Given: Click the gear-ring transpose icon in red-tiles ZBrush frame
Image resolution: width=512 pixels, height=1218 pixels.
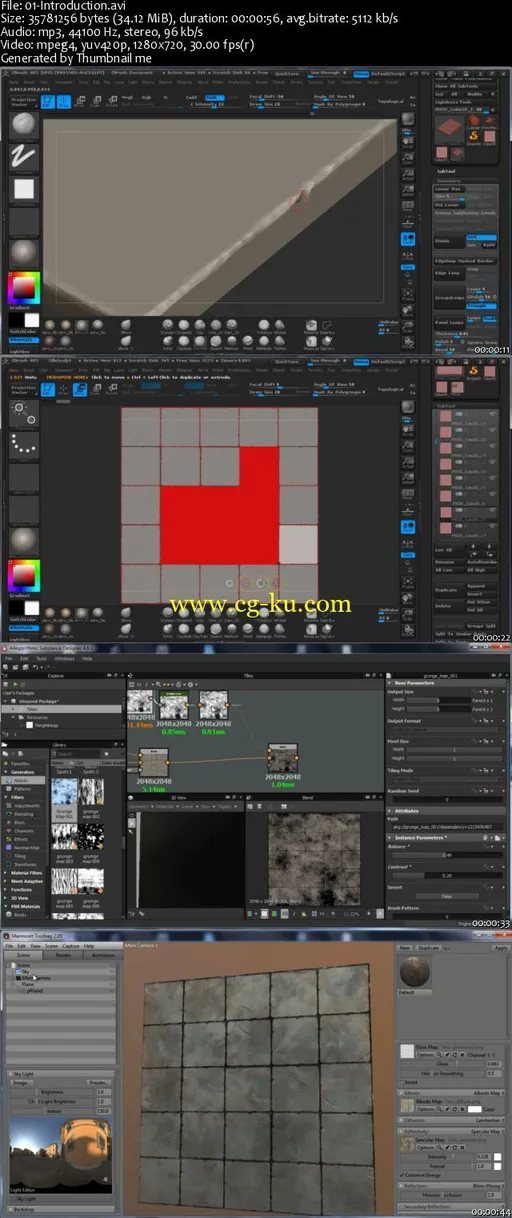Looking at the screenshot, I should [24, 414].
